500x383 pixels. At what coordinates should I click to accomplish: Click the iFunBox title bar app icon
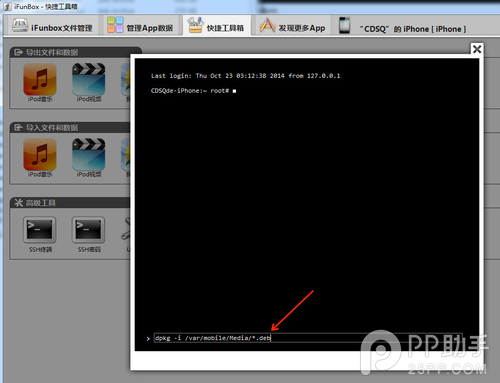(7, 6)
